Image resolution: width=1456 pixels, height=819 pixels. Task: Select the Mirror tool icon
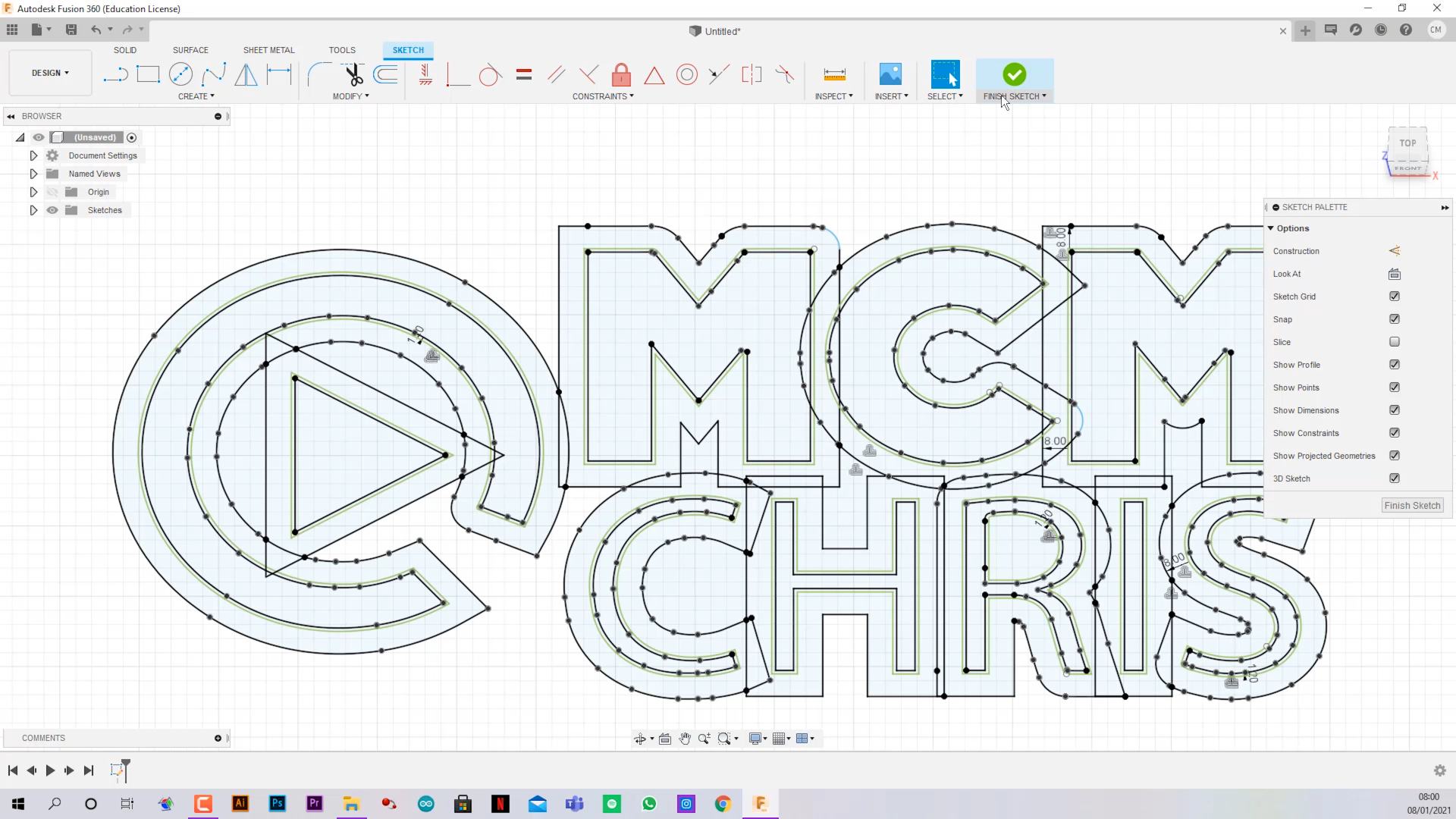coord(246,74)
